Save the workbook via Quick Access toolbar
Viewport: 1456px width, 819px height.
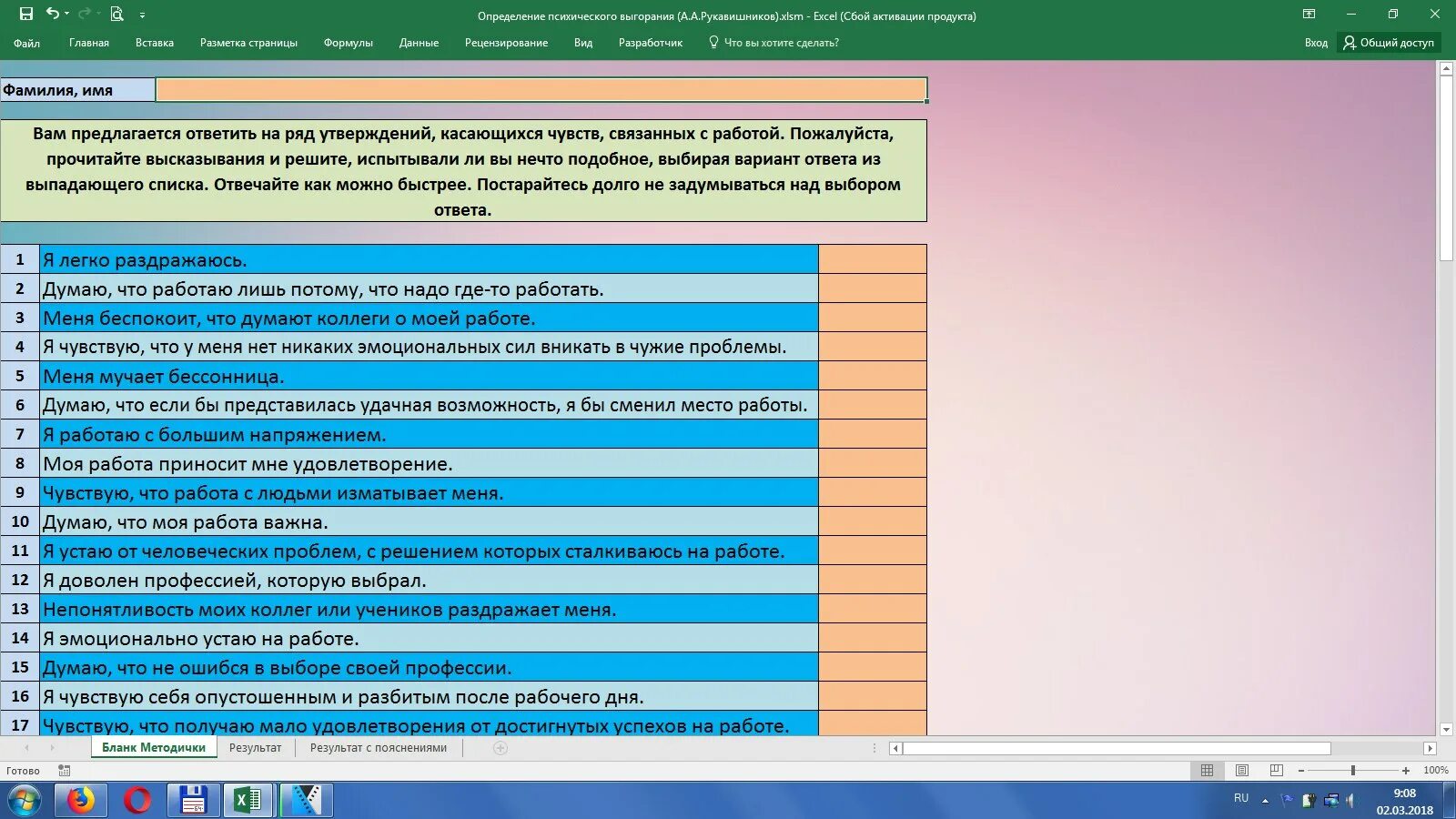(x=26, y=14)
